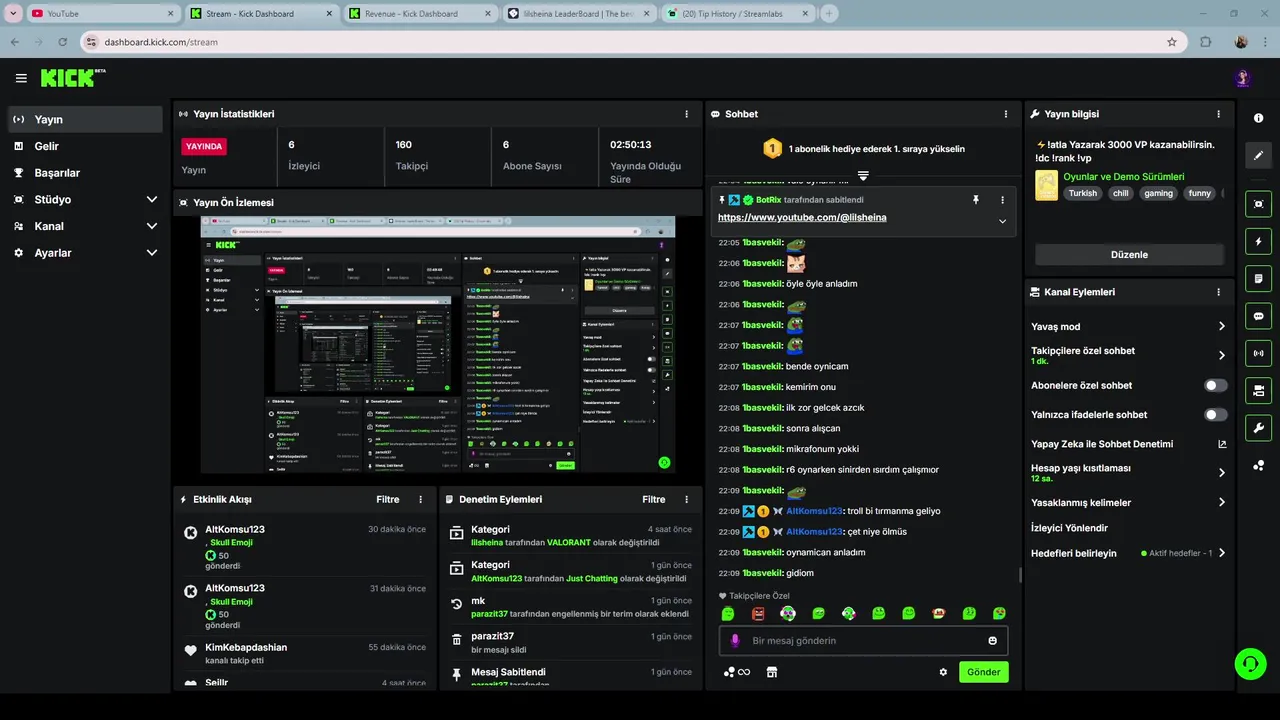The image size is (1280, 720).
Task: Click the three-dots cluster icon in right sidebar
Action: pos(1258,466)
